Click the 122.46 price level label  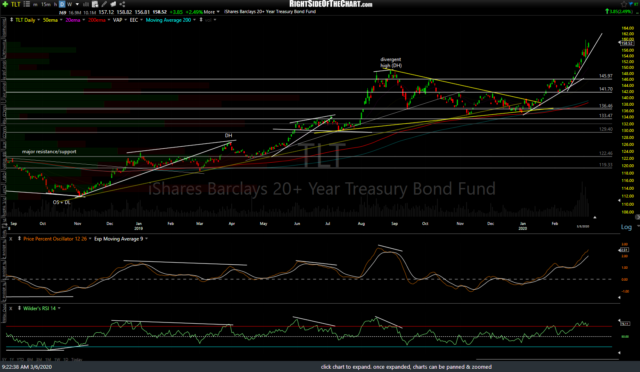click(x=605, y=154)
